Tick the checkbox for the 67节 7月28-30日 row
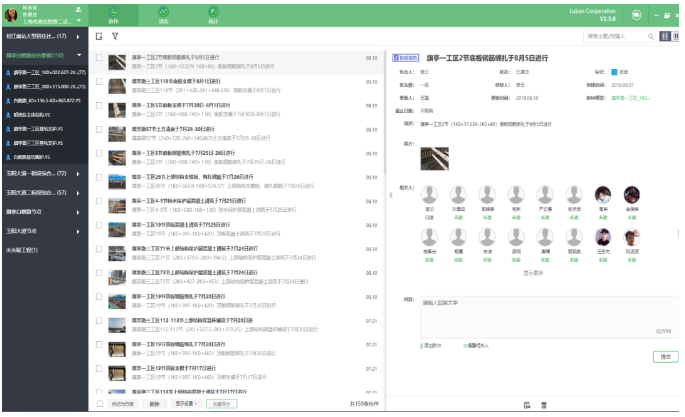Image resolution: width=685 pixels, height=417 pixels. coord(99,129)
